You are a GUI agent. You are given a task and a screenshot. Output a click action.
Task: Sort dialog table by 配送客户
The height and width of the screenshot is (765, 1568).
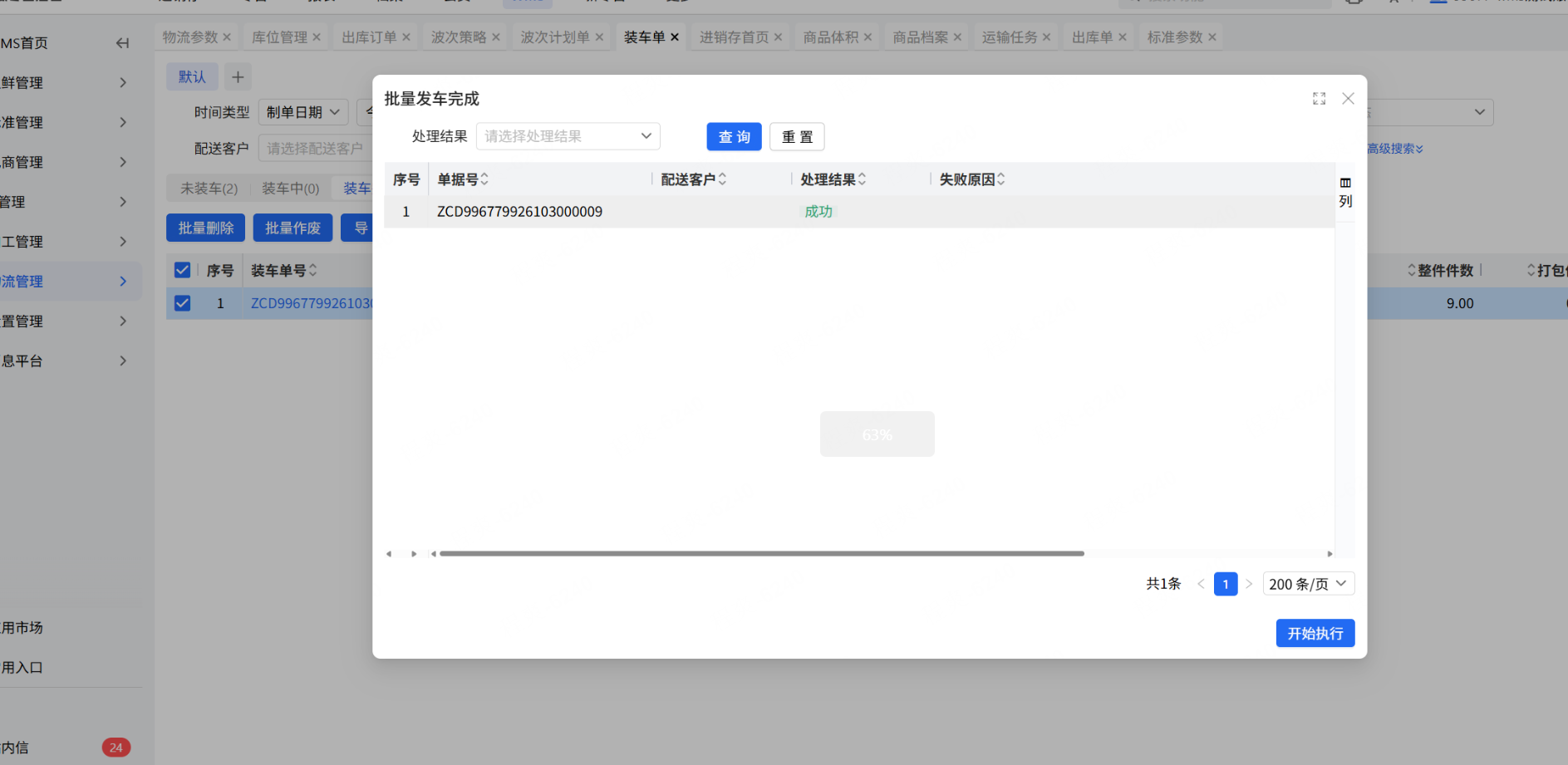[x=722, y=179]
